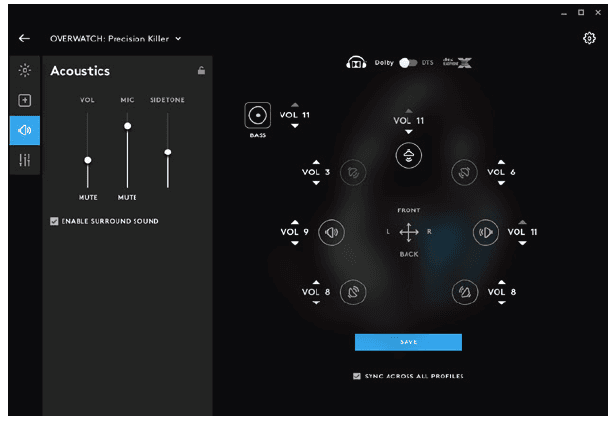Image resolution: width=616 pixels, height=426 pixels.
Task: Raise left side VOL 9 up arrow
Action: pos(295,222)
